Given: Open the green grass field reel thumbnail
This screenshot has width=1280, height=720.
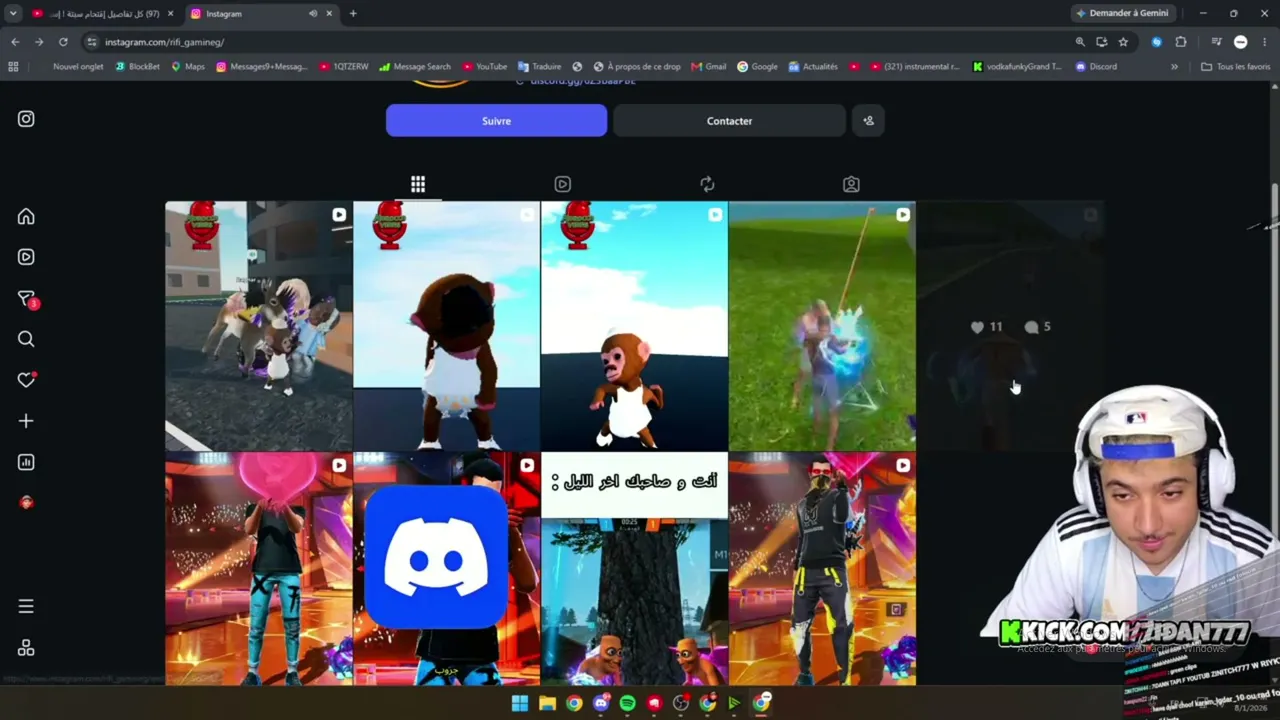Looking at the screenshot, I should pyautogui.click(x=822, y=326).
